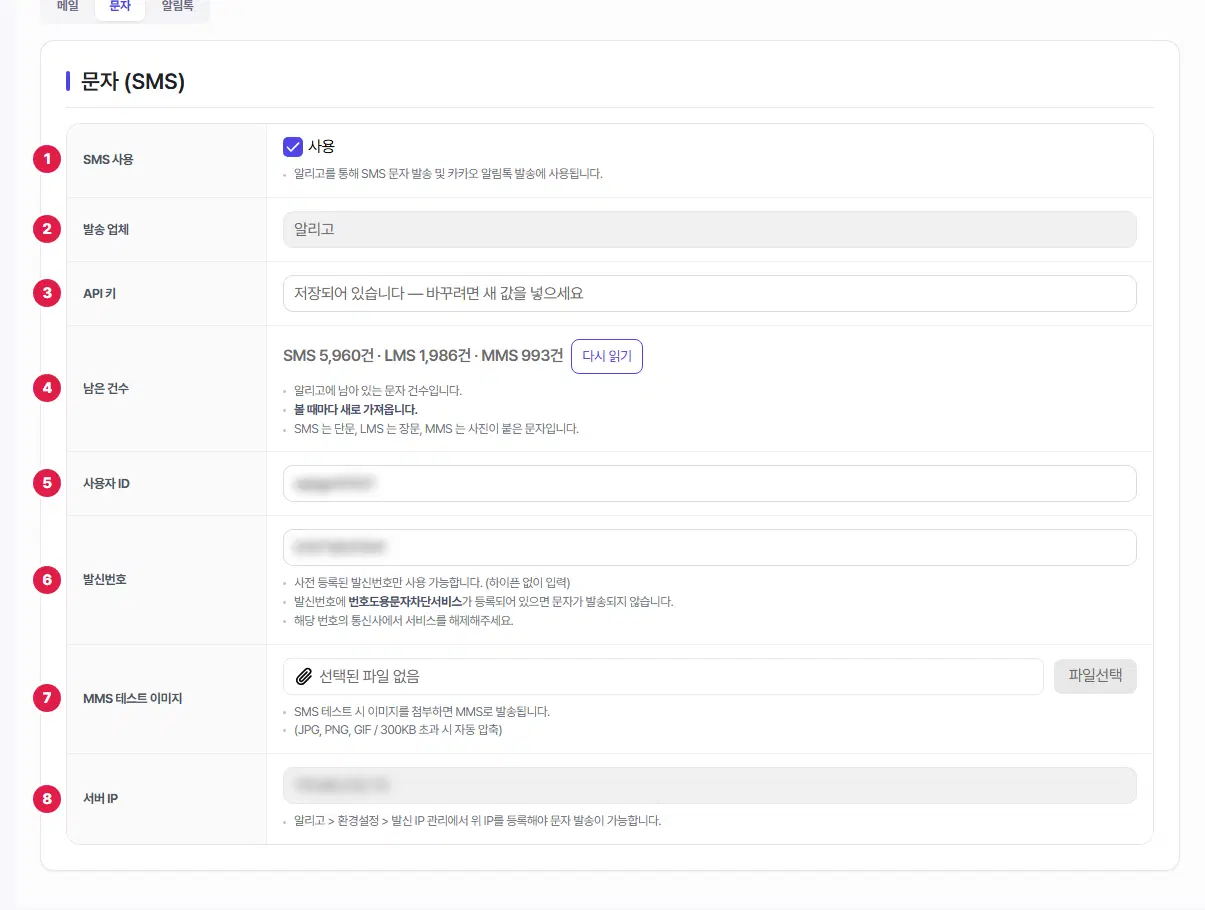Click the API 키 row label
Image resolution: width=1205 pixels, height=910 pixels.
coord(100,293)
